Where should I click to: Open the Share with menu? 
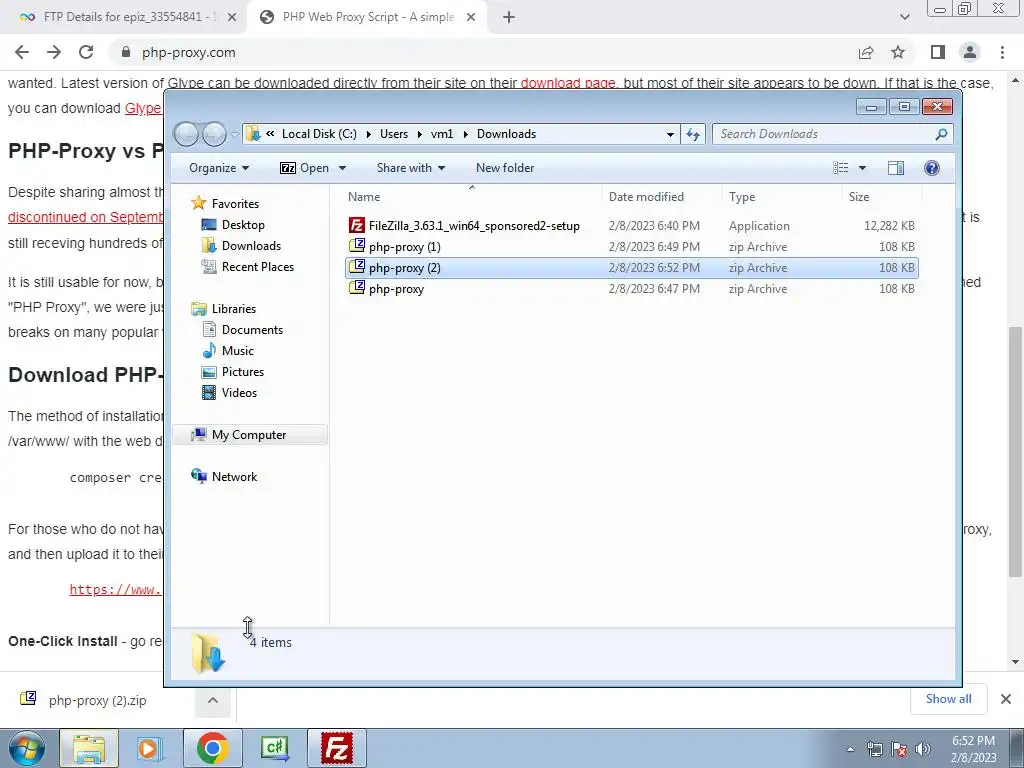click(411, 168)
